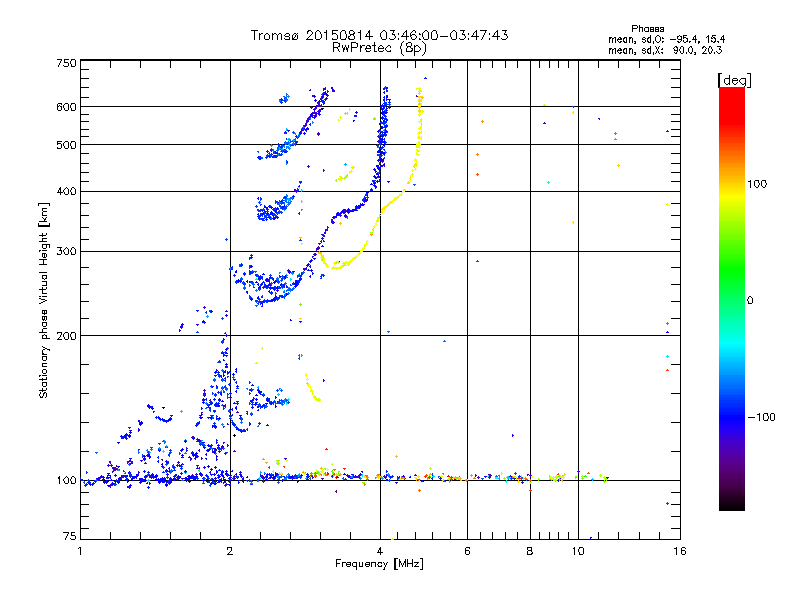Click the y-axis label '400'
Image resolution: width=800 pixels, height=600 pixels.
click(x=66, y=191)
